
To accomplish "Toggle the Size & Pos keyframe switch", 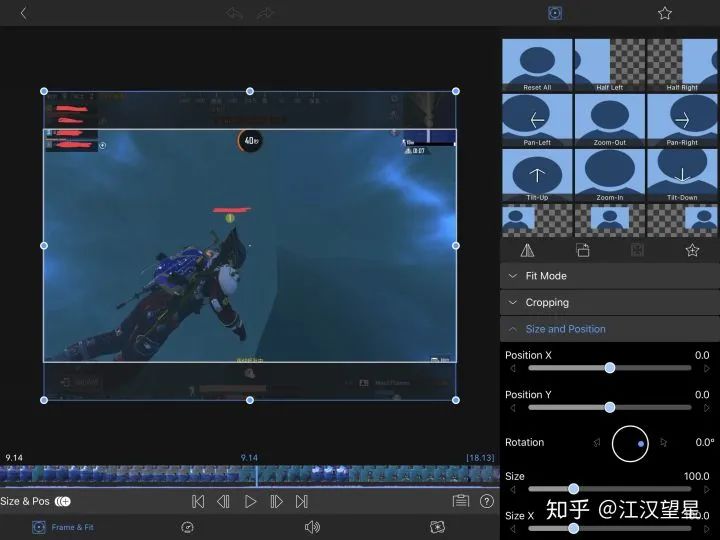I will click(x=63, y=501).
